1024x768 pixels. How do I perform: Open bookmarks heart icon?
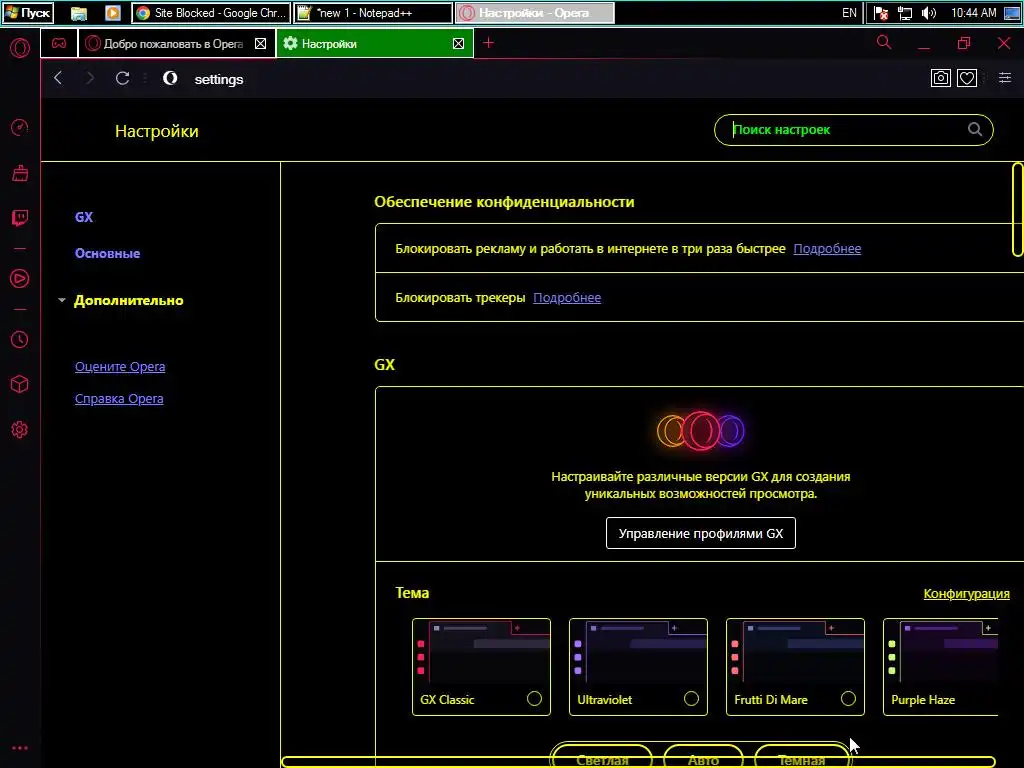click(x=967, y=78)
